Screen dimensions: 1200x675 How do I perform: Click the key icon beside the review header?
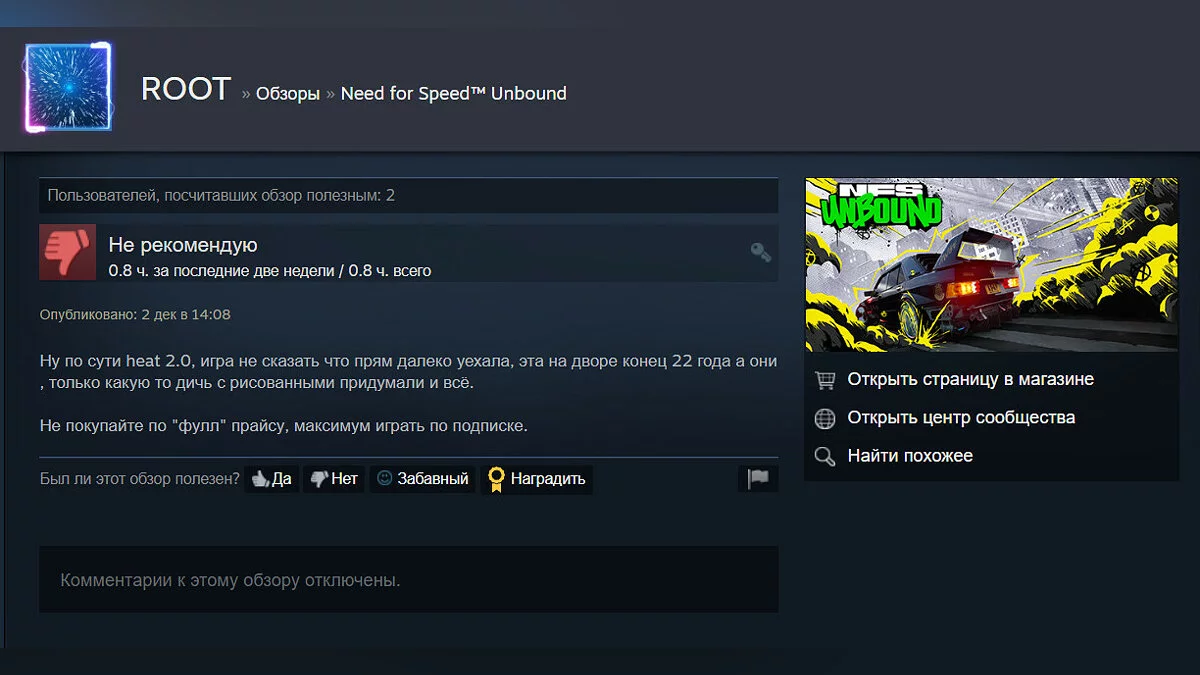760,252
